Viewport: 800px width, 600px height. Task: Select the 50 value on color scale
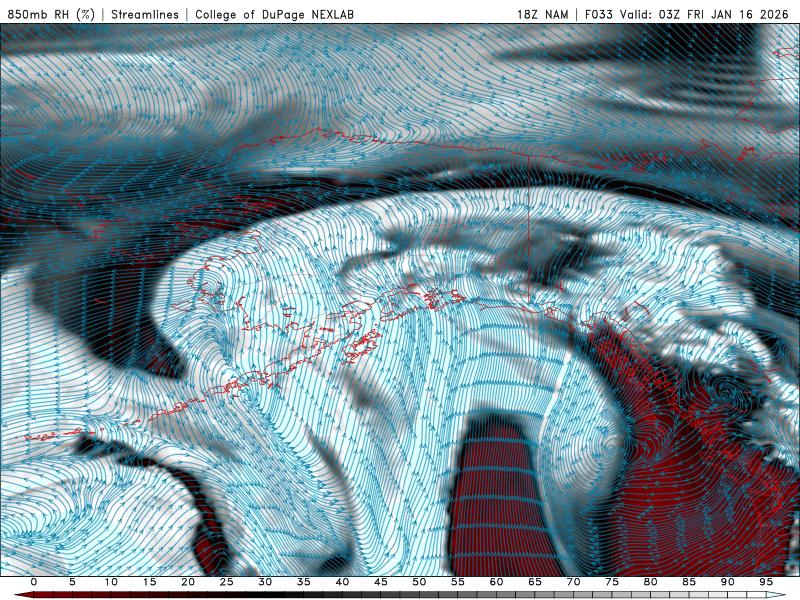click(x=419, y=582)
